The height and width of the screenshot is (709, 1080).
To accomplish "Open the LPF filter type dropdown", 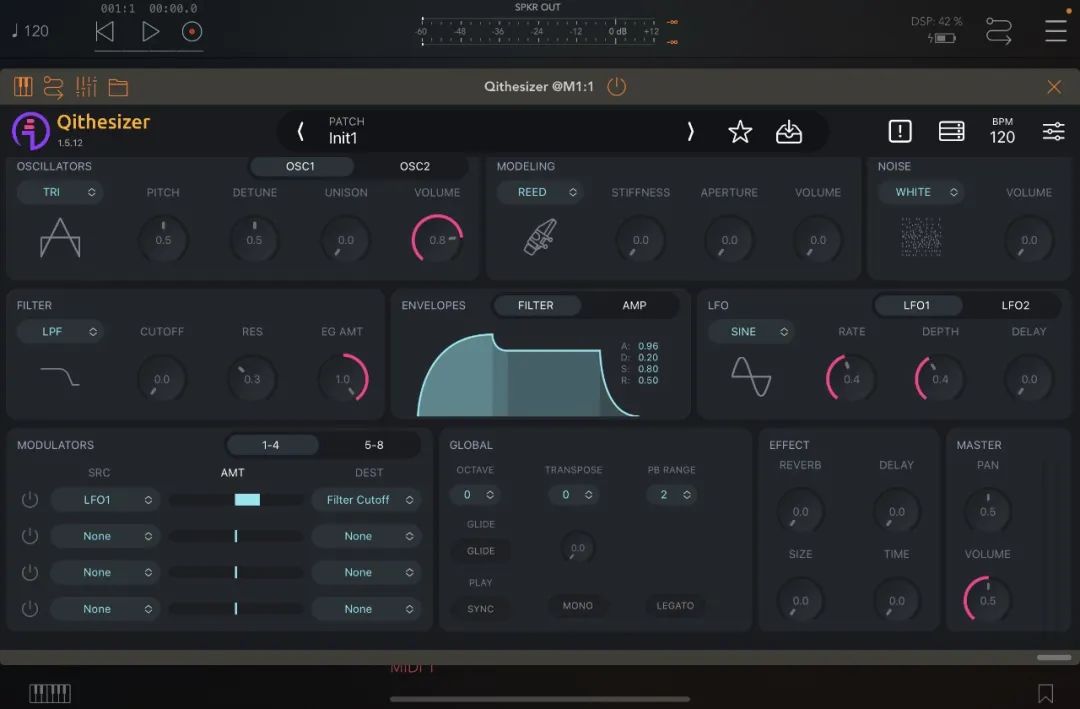I will click(x=60, y=331).
